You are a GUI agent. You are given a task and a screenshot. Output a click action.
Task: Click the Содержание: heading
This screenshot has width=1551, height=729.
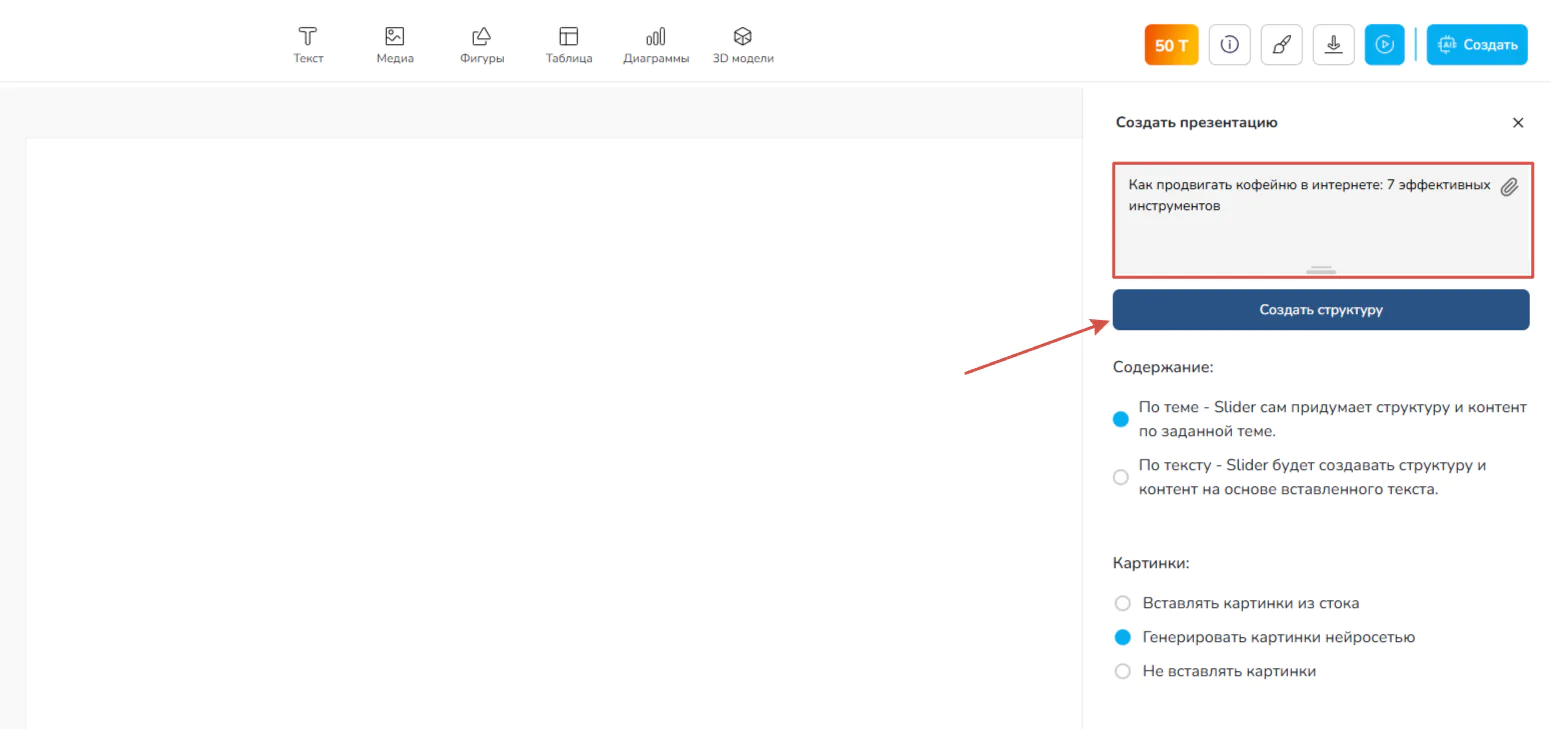click(x=1163, y=367)
